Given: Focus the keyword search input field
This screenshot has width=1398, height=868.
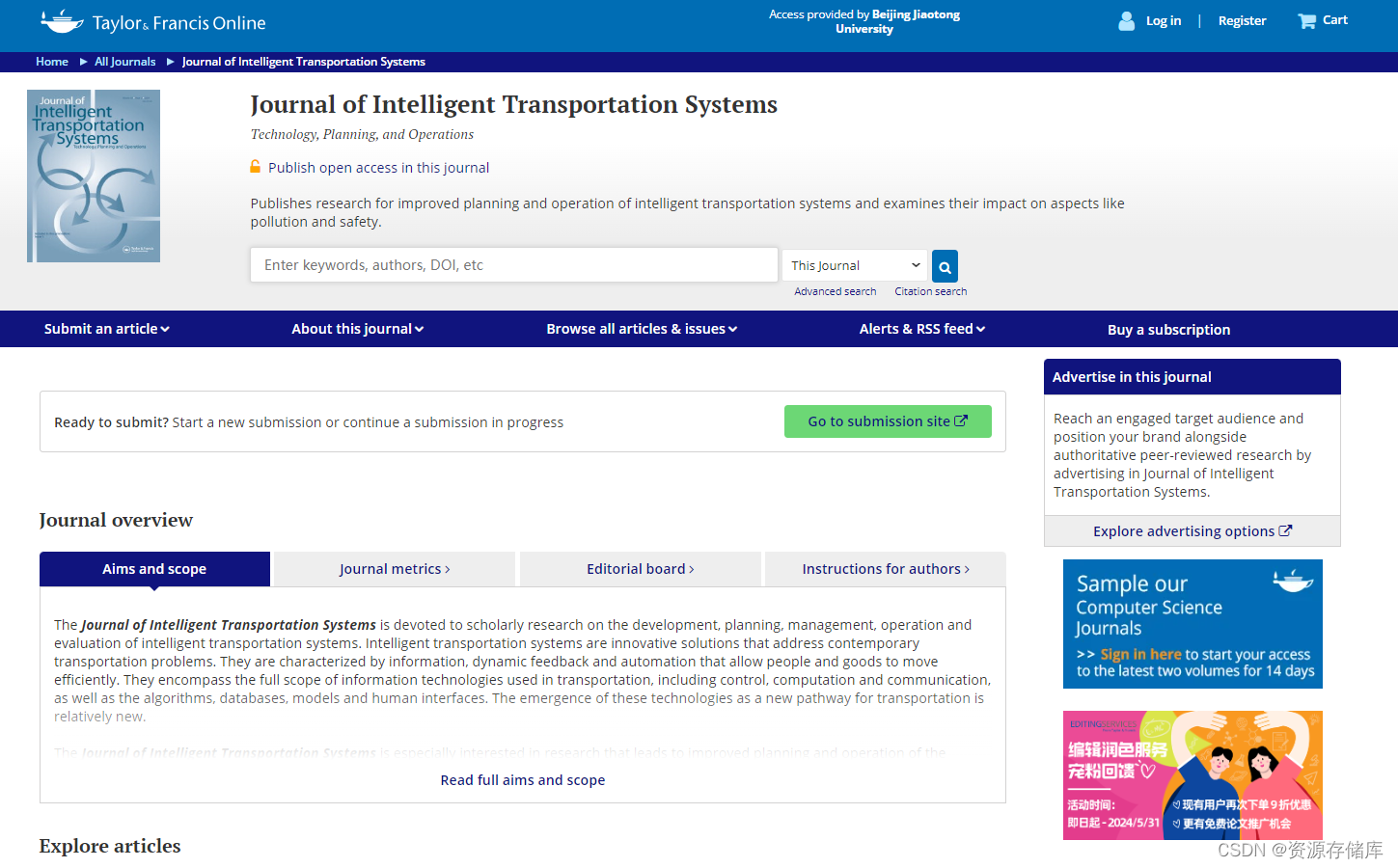Looking at the screenshot, I should (514, 265).
